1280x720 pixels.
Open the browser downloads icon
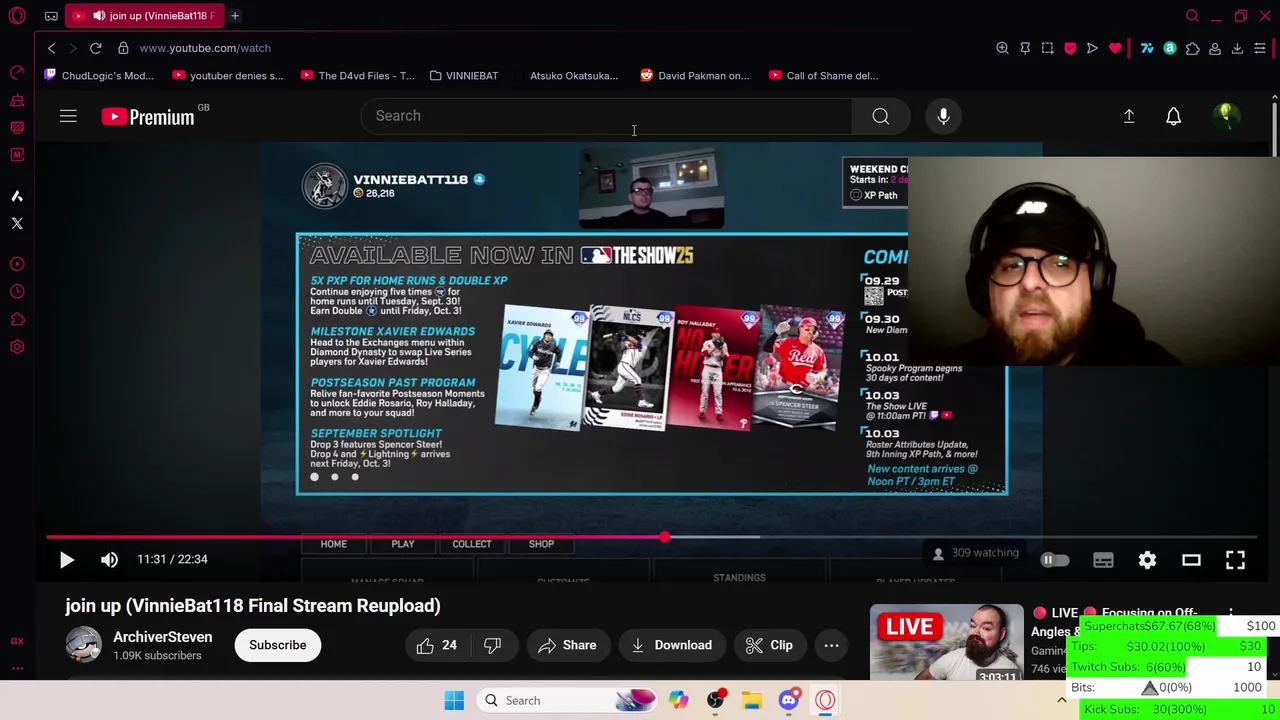coord(1237,48)
